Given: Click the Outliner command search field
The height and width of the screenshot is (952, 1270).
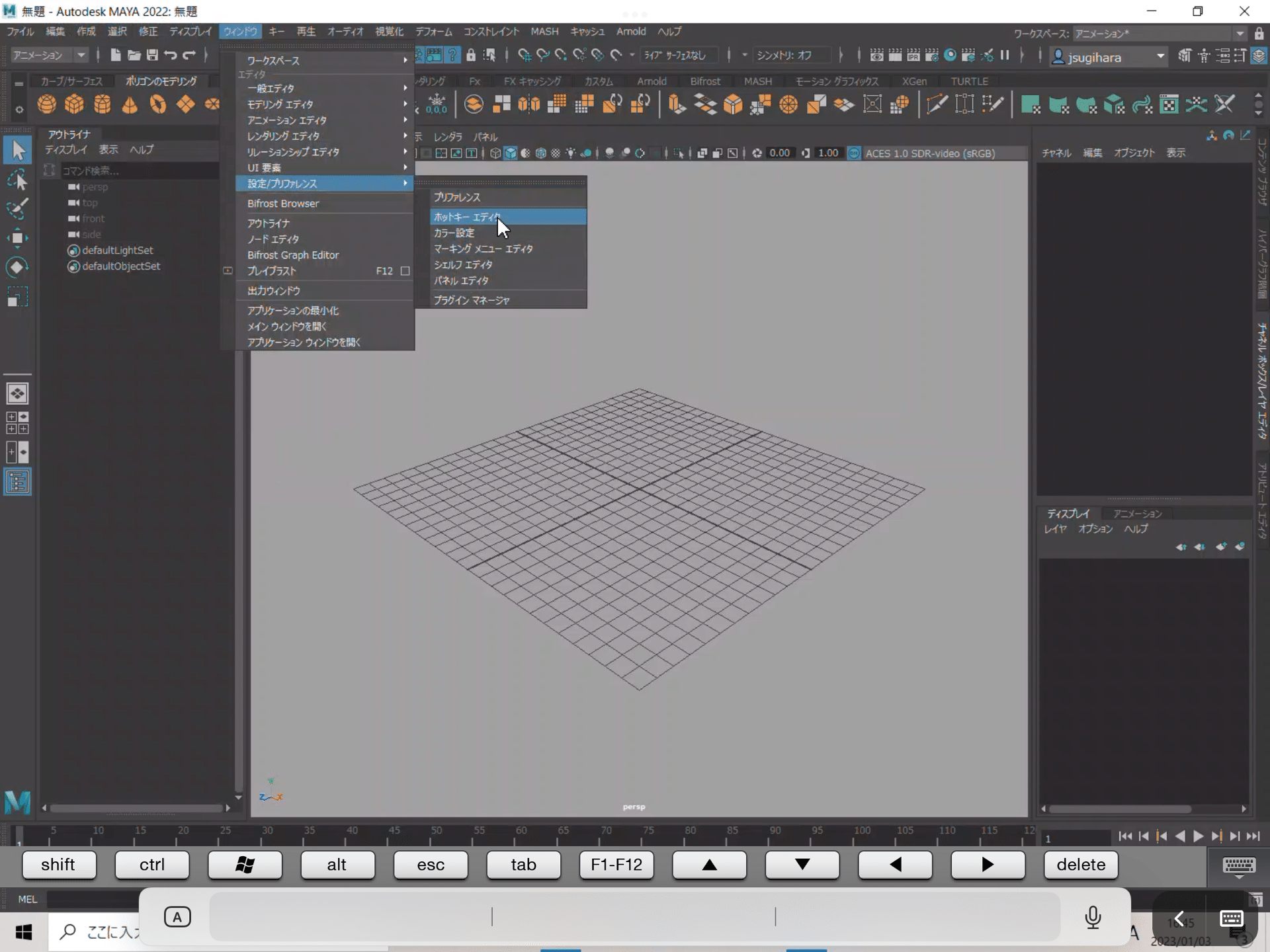Looking at the screenshot, I should [x=139, y=171].
